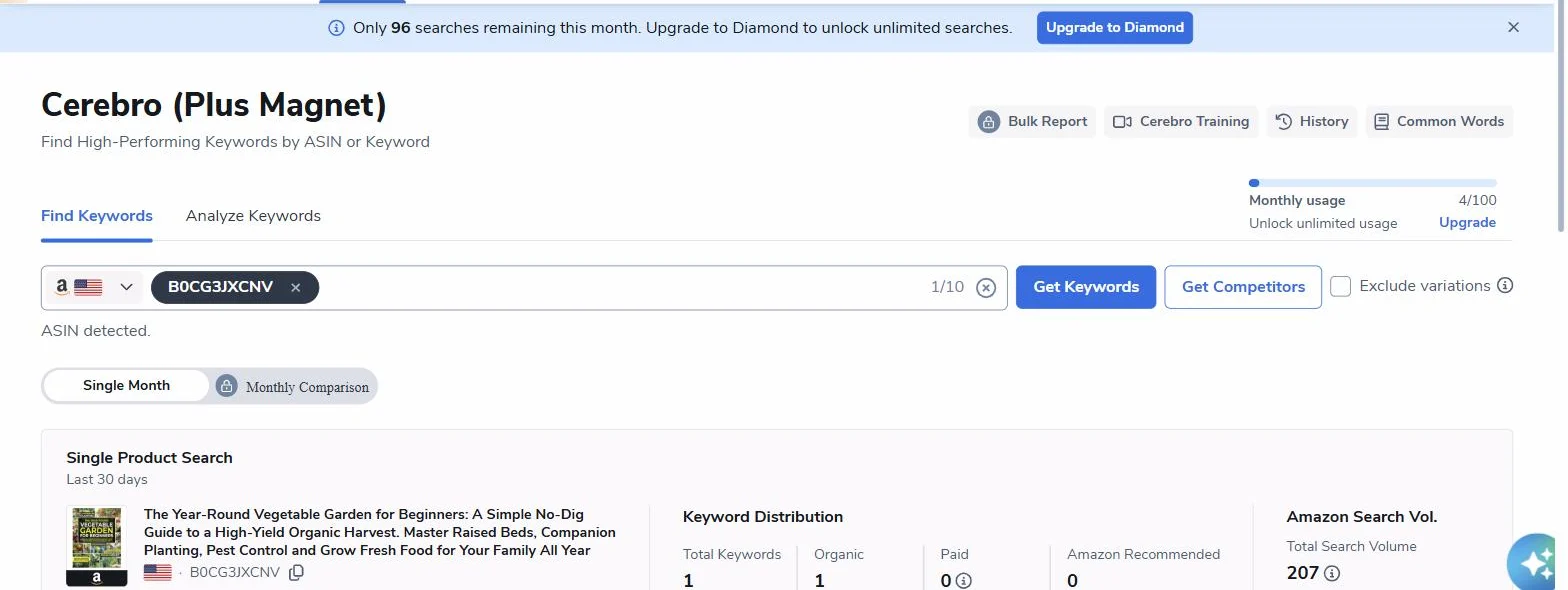1568x590 pixels.
Task: Open Cerebro Training video
Action: (x=1181, y=122)
